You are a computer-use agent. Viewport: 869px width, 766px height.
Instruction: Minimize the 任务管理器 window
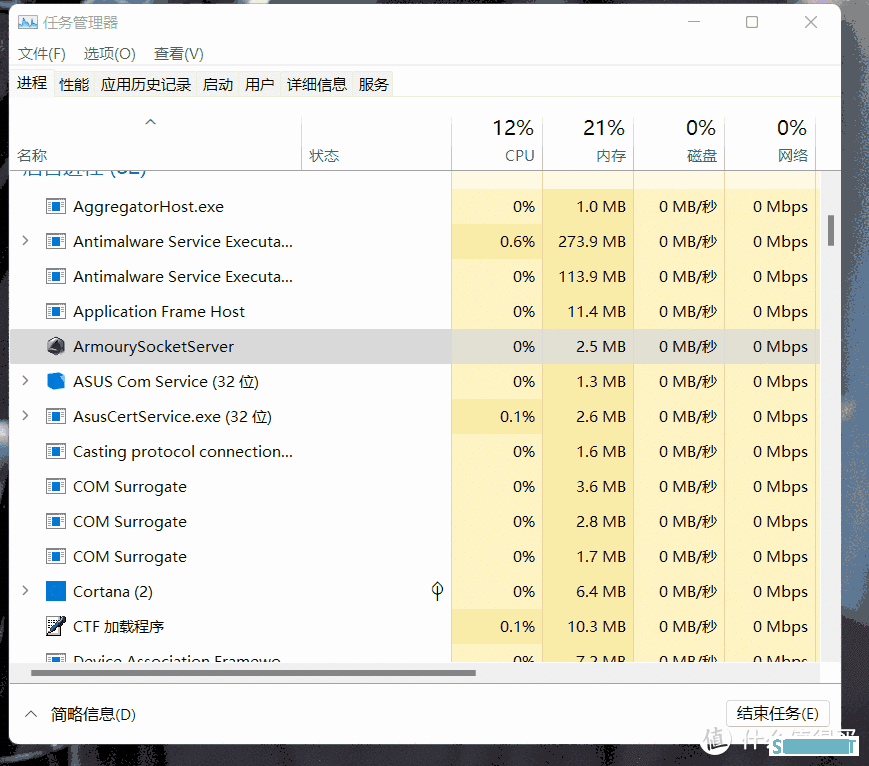[x=694, y=22]
